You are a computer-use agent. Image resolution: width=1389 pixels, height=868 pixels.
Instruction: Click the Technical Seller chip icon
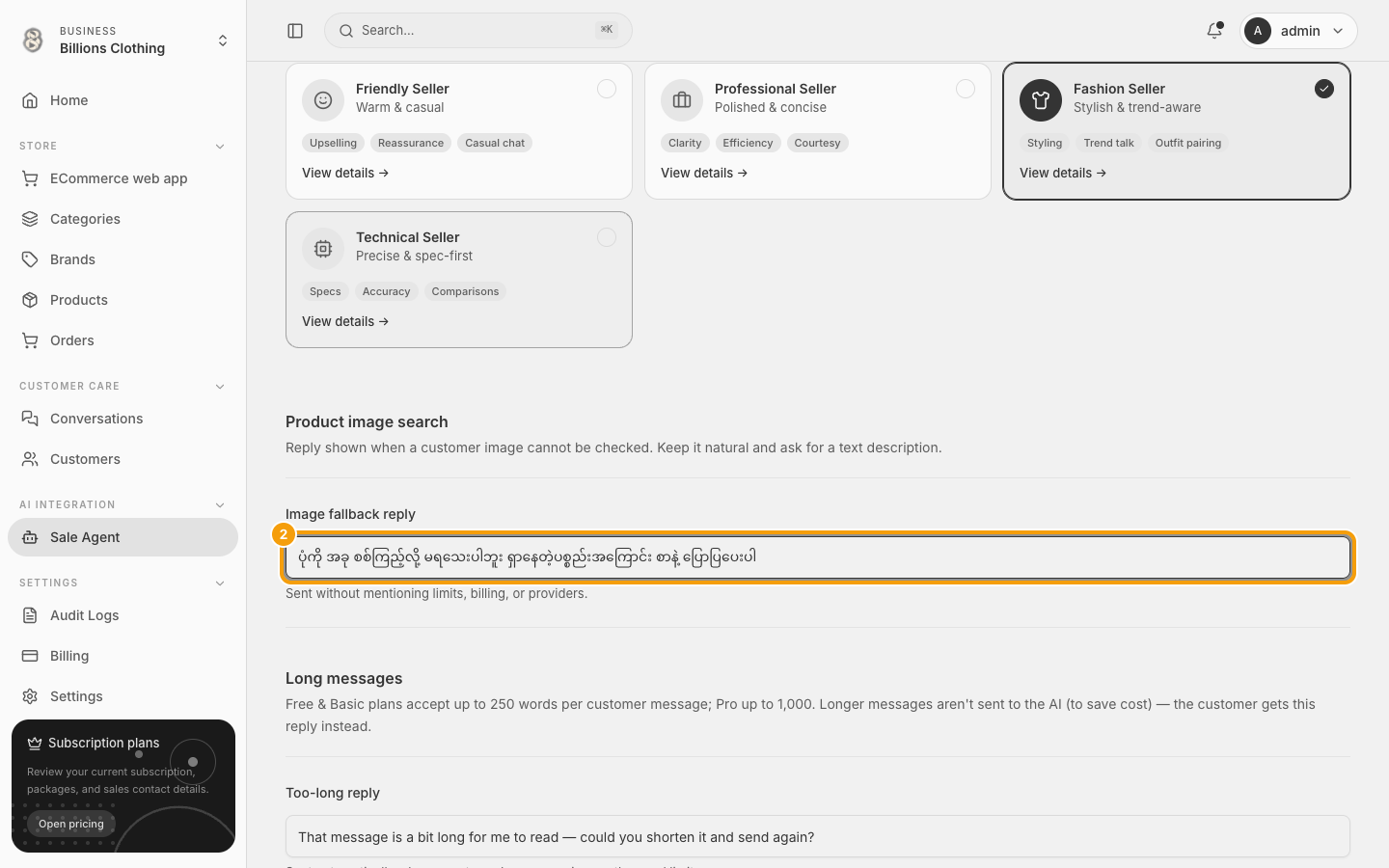pyautogui.click(x=323, y=249)
